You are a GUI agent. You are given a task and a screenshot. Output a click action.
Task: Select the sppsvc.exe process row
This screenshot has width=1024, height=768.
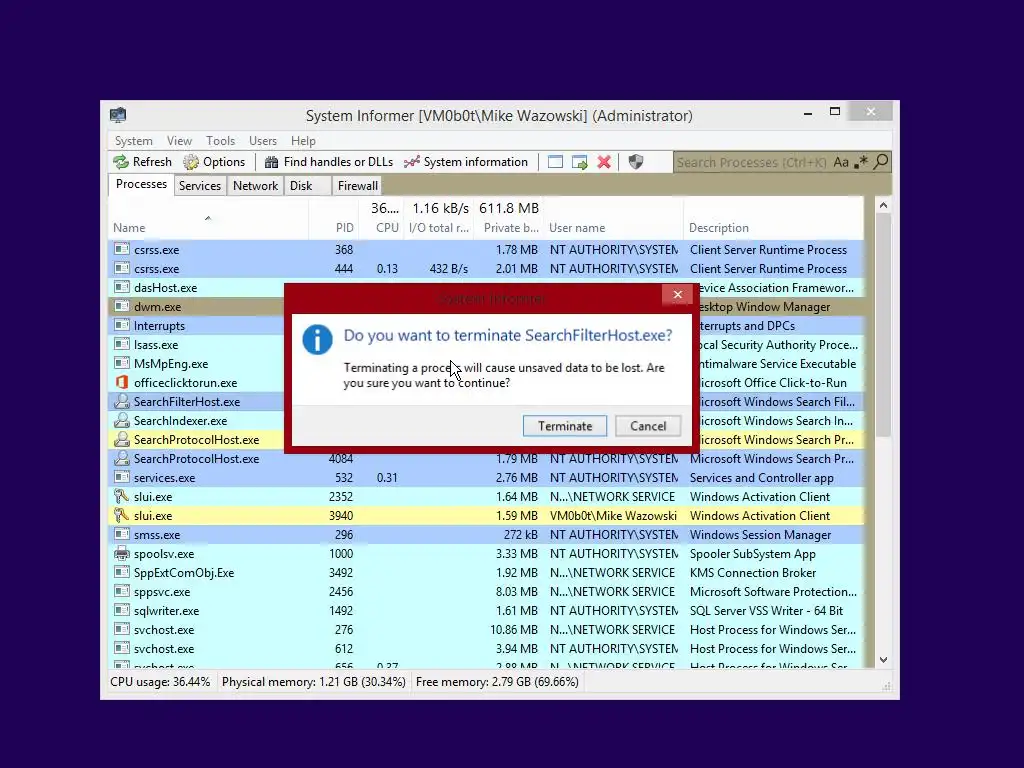486,592
